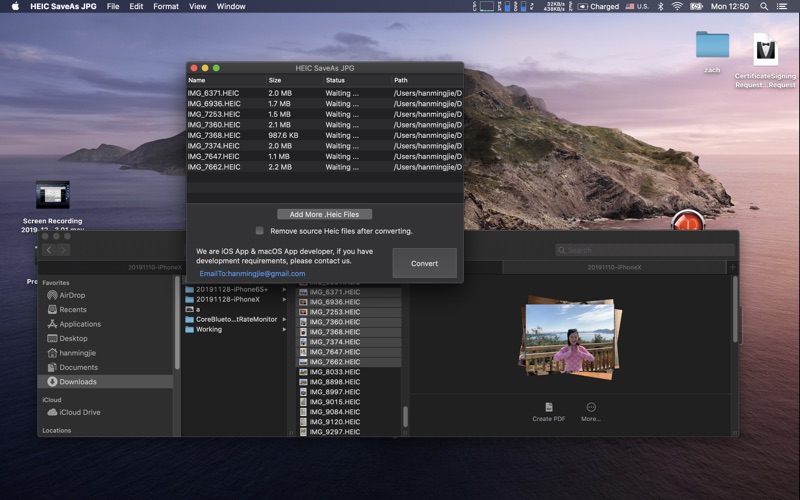The width and height of the screenshot is (800, 500).
Task: Click the Bluetooth menu bar icon
Action: pyautogui.click(x=660, y=6)
